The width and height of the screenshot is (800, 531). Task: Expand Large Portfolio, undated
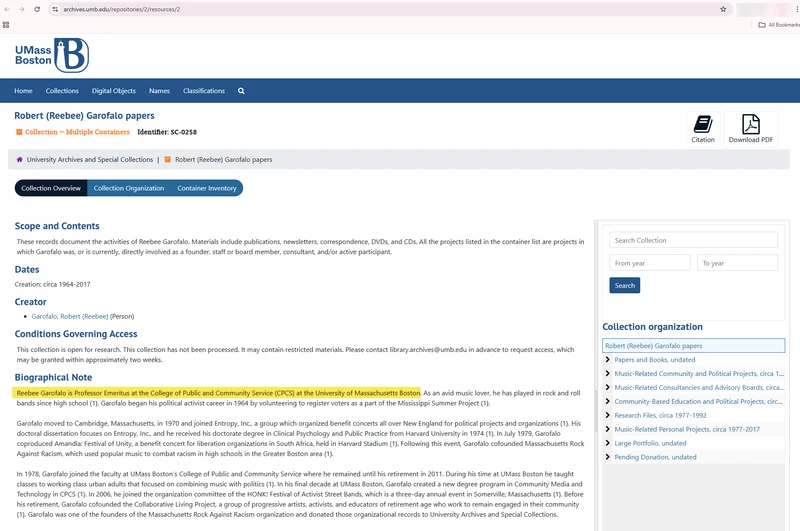(x=607, y=443)
